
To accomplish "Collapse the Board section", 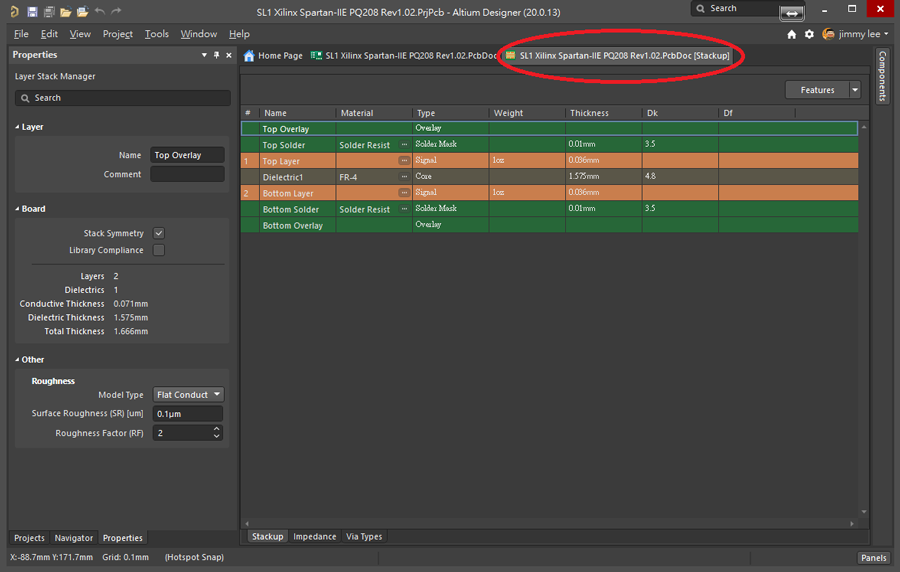I will 18,209.
